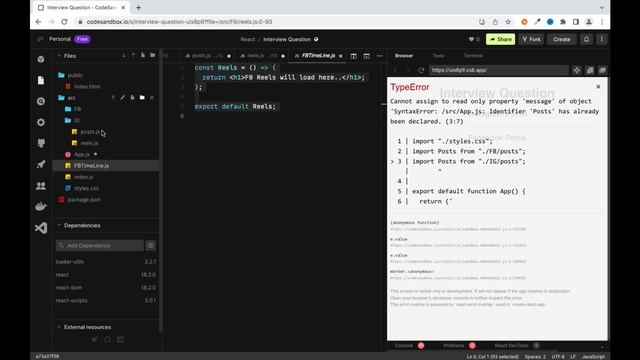Click the preview back arrow

click(395, 70)
